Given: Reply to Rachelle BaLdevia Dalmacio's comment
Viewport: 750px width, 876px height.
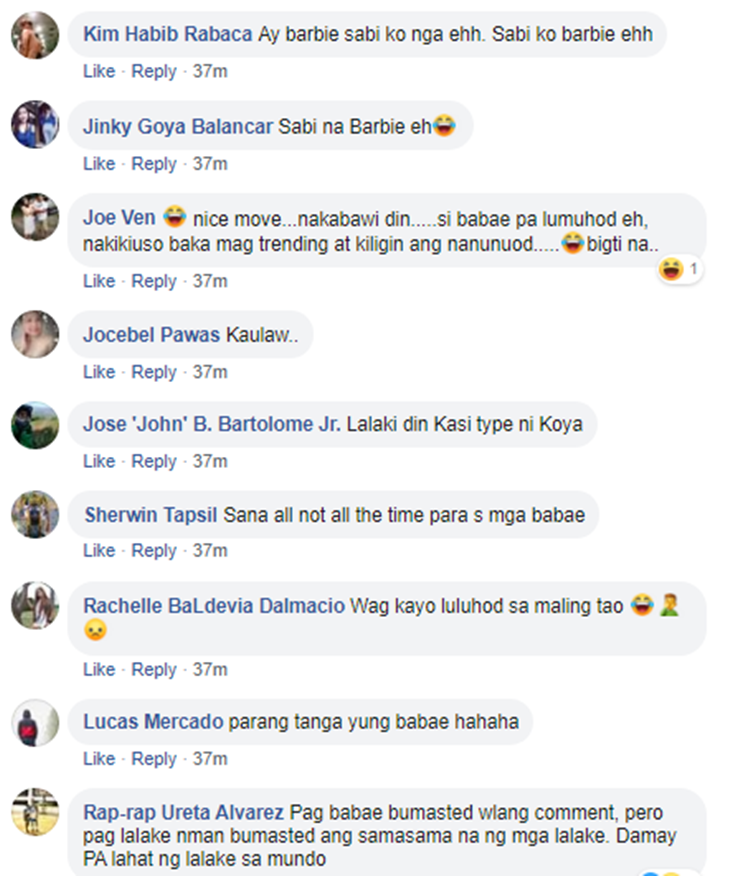Looking at the screenshot, I should (x=154, y=670).
